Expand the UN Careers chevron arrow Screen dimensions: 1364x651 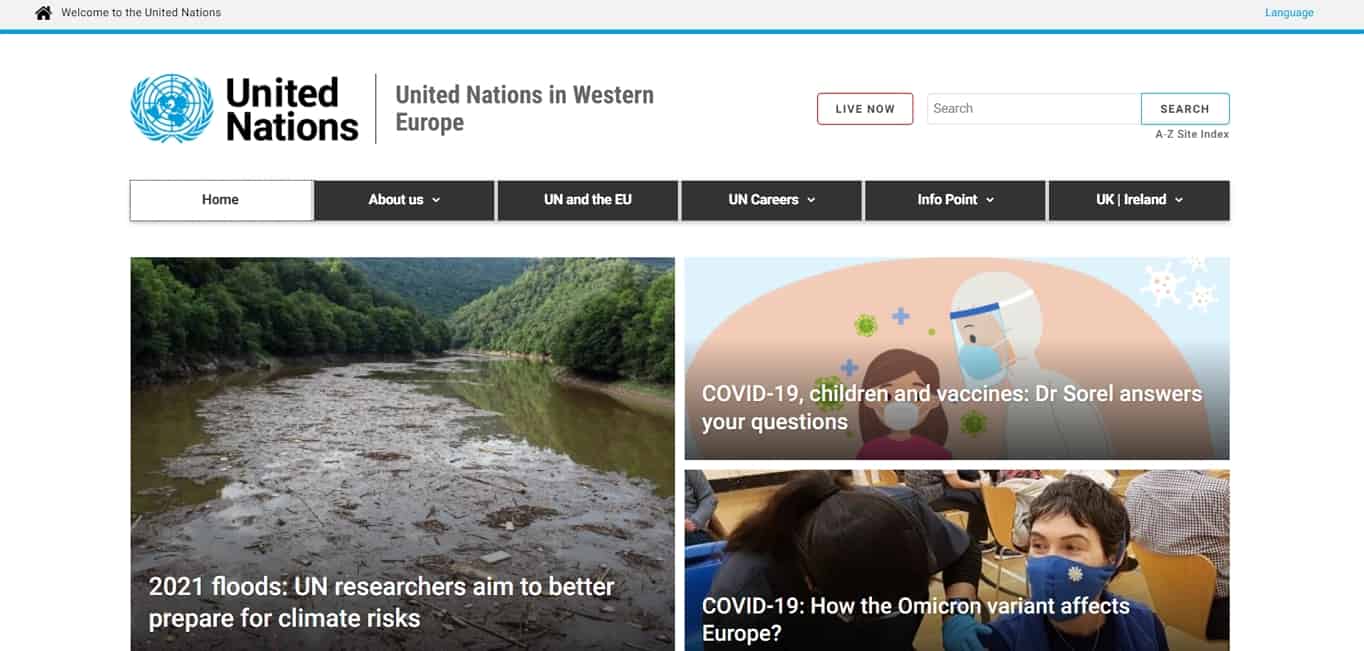tap(811, 200)
